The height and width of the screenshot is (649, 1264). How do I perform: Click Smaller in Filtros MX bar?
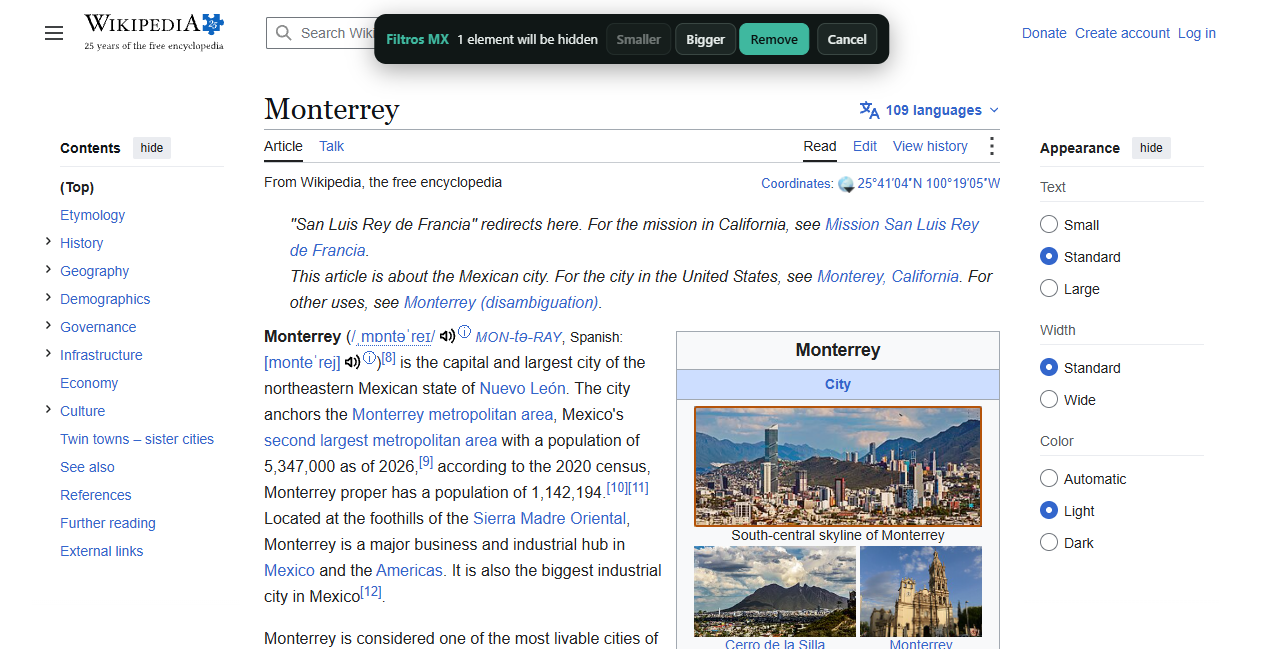[638, 39]
